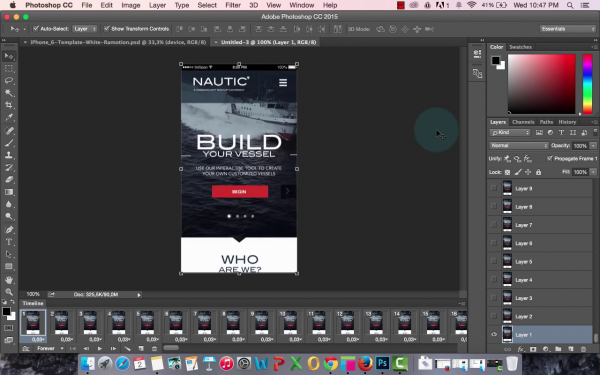
Task: Show Layer 5 visibility
Action: point(494,261)
